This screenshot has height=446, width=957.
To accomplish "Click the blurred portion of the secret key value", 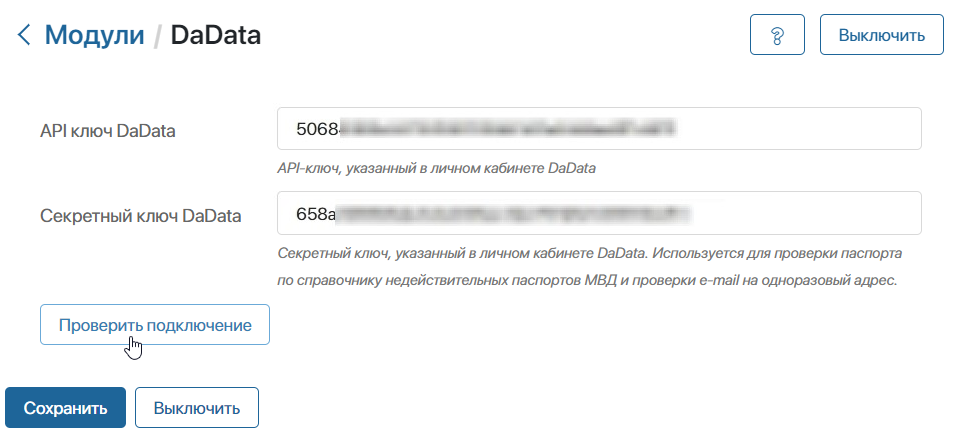I will click(x=513, y=214).
